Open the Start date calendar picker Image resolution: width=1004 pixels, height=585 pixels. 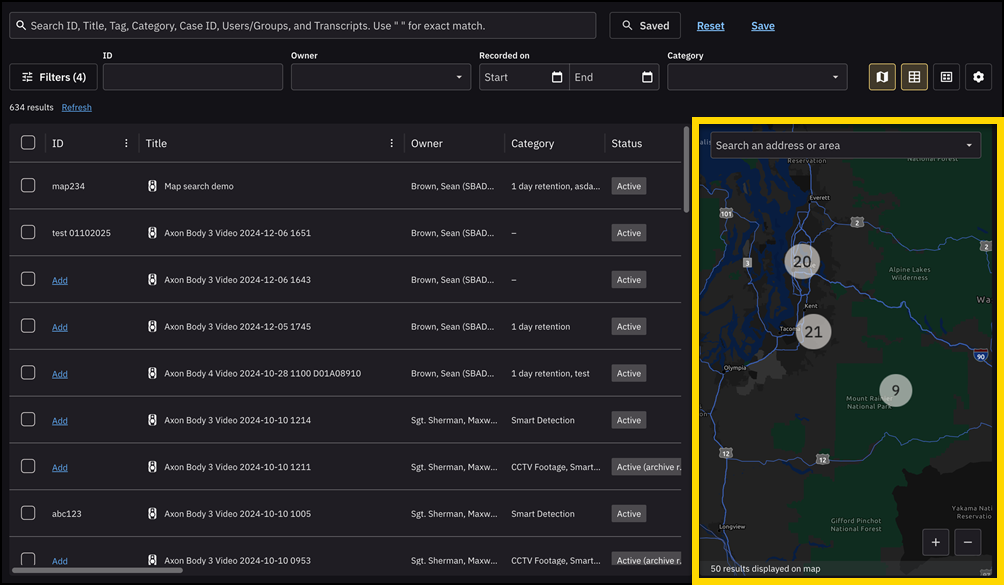[x=557, y=77]
